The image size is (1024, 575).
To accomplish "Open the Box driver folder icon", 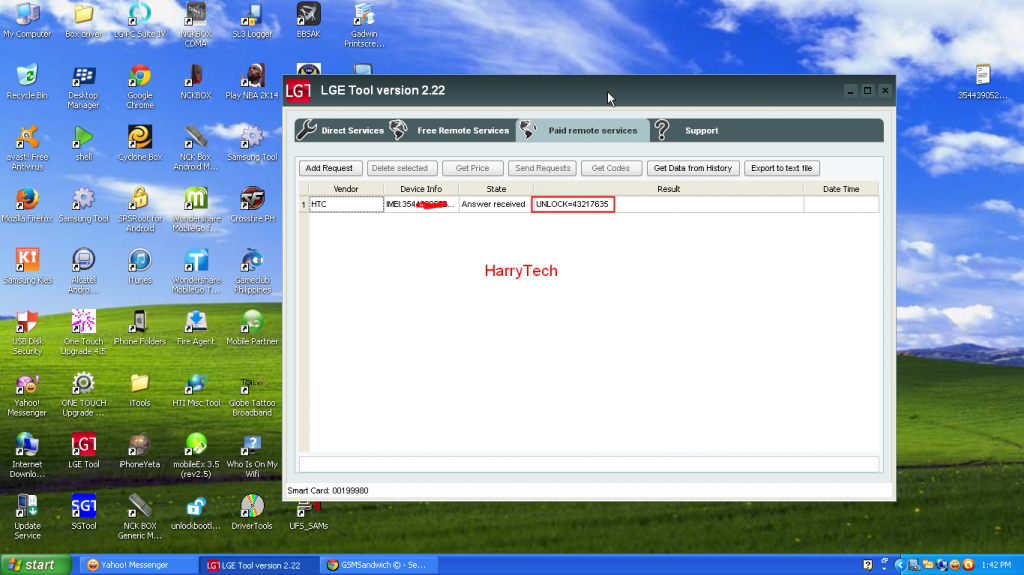I will coord(84,20).
